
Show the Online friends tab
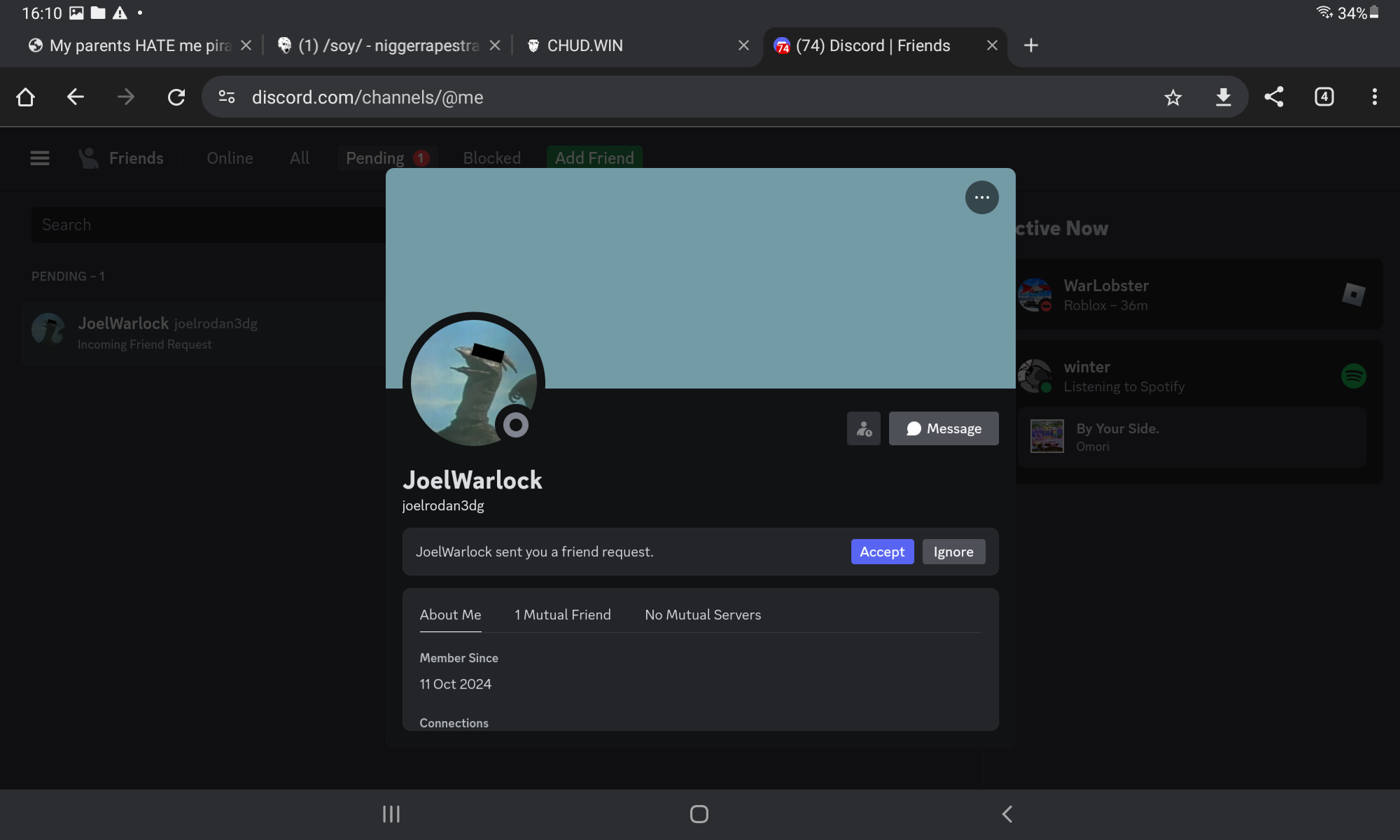pos(230,158)
